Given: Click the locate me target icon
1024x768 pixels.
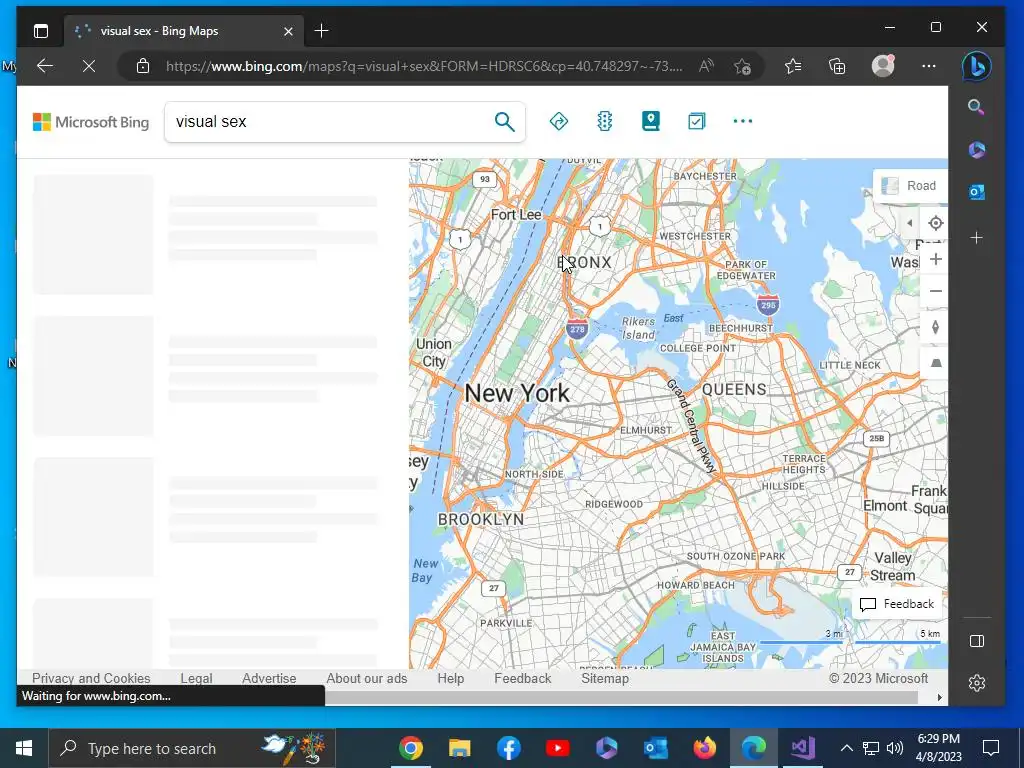Looking at the screenshot, I should click(935, 223).
